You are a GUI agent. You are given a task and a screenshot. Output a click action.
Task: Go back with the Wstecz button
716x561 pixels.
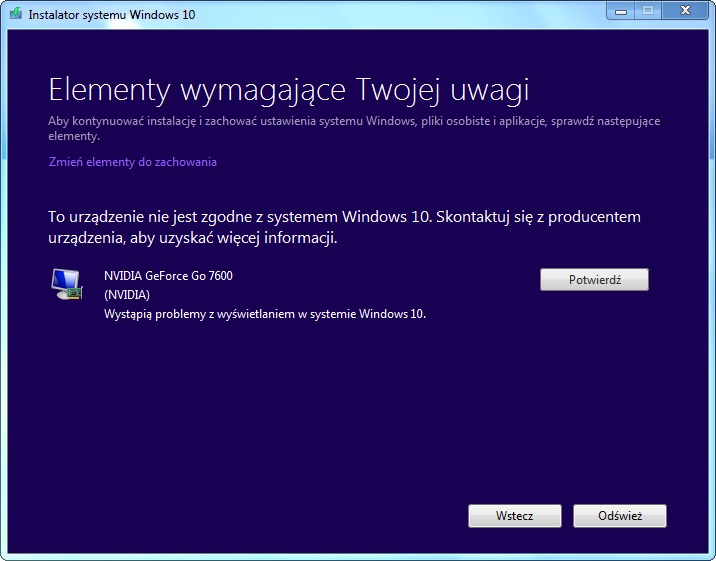pos(515,516)
